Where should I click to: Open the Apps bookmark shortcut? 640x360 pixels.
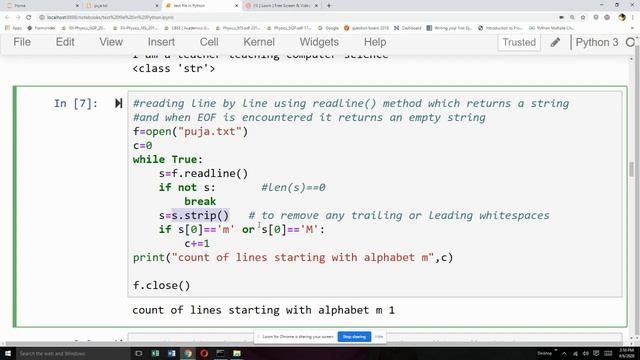(13, 28)
